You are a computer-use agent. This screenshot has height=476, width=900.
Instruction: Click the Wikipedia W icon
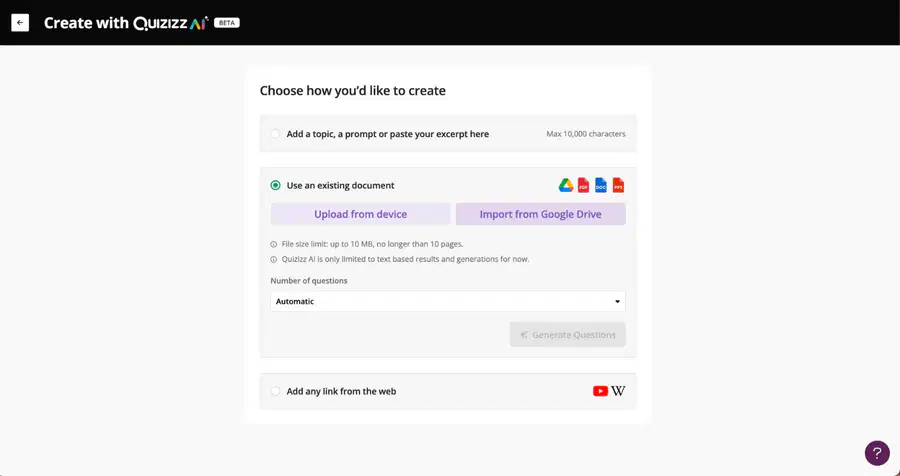[618, 391]
